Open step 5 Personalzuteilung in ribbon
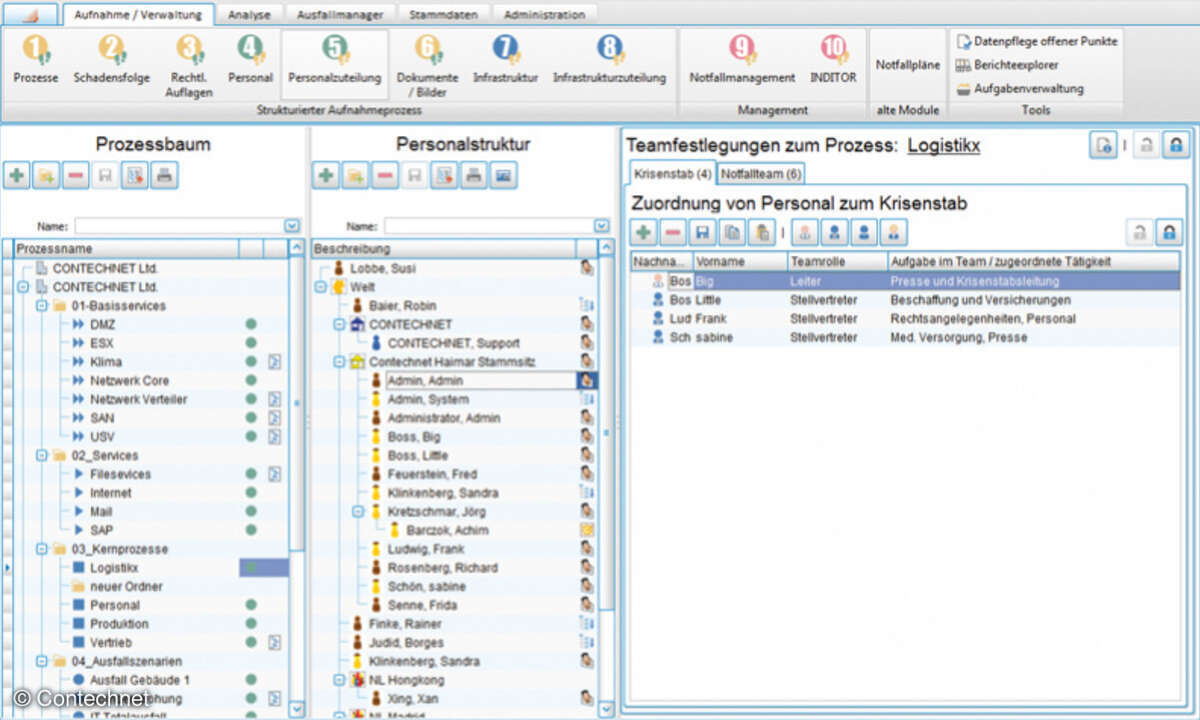 [x=334, y=59]
